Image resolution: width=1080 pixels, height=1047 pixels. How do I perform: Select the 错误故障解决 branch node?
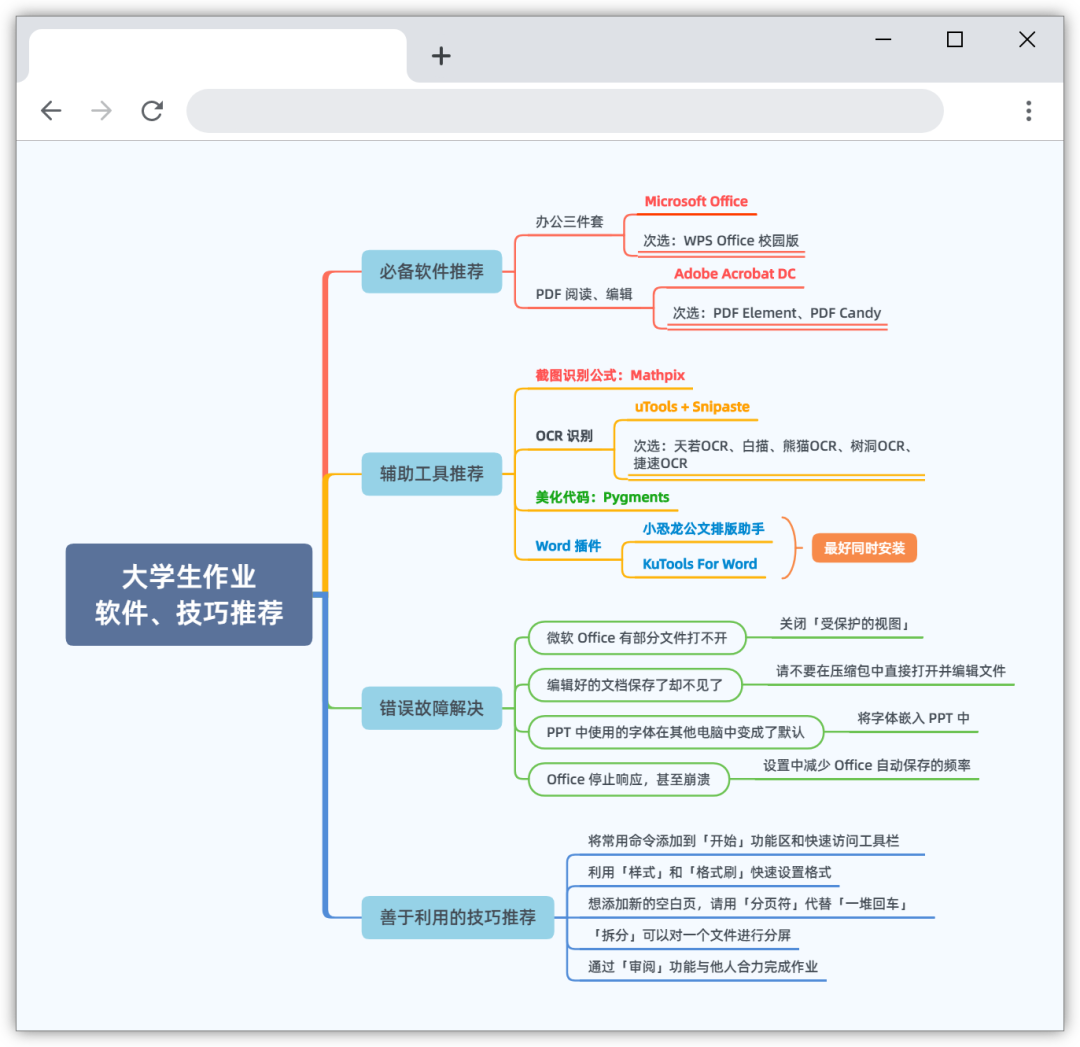431,708
